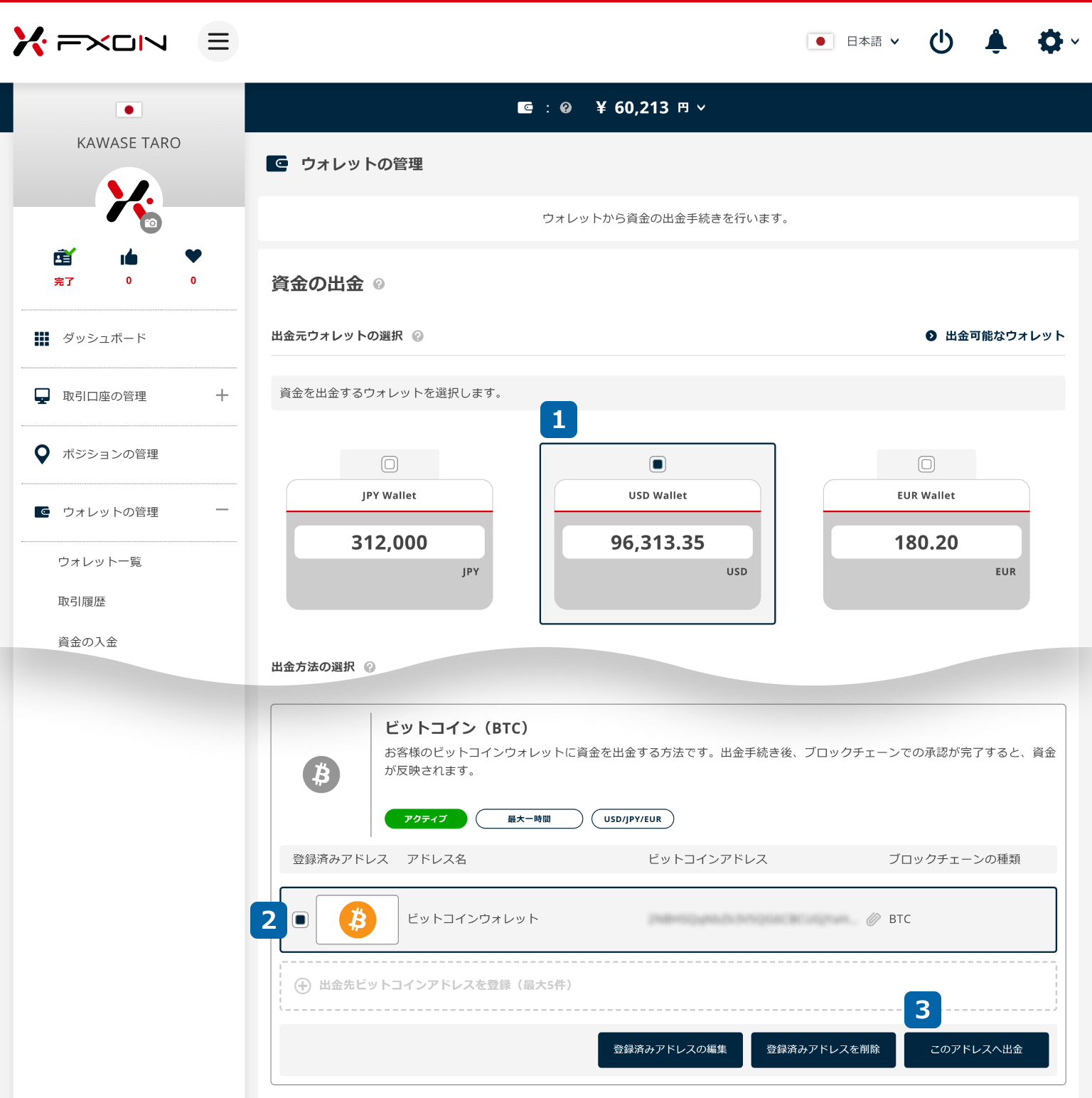Viewport: 1092px width, 1098px height.
Task: Toggle the USD Wallet checkbox
Action: pyautogui.click(x=658, y=464)
